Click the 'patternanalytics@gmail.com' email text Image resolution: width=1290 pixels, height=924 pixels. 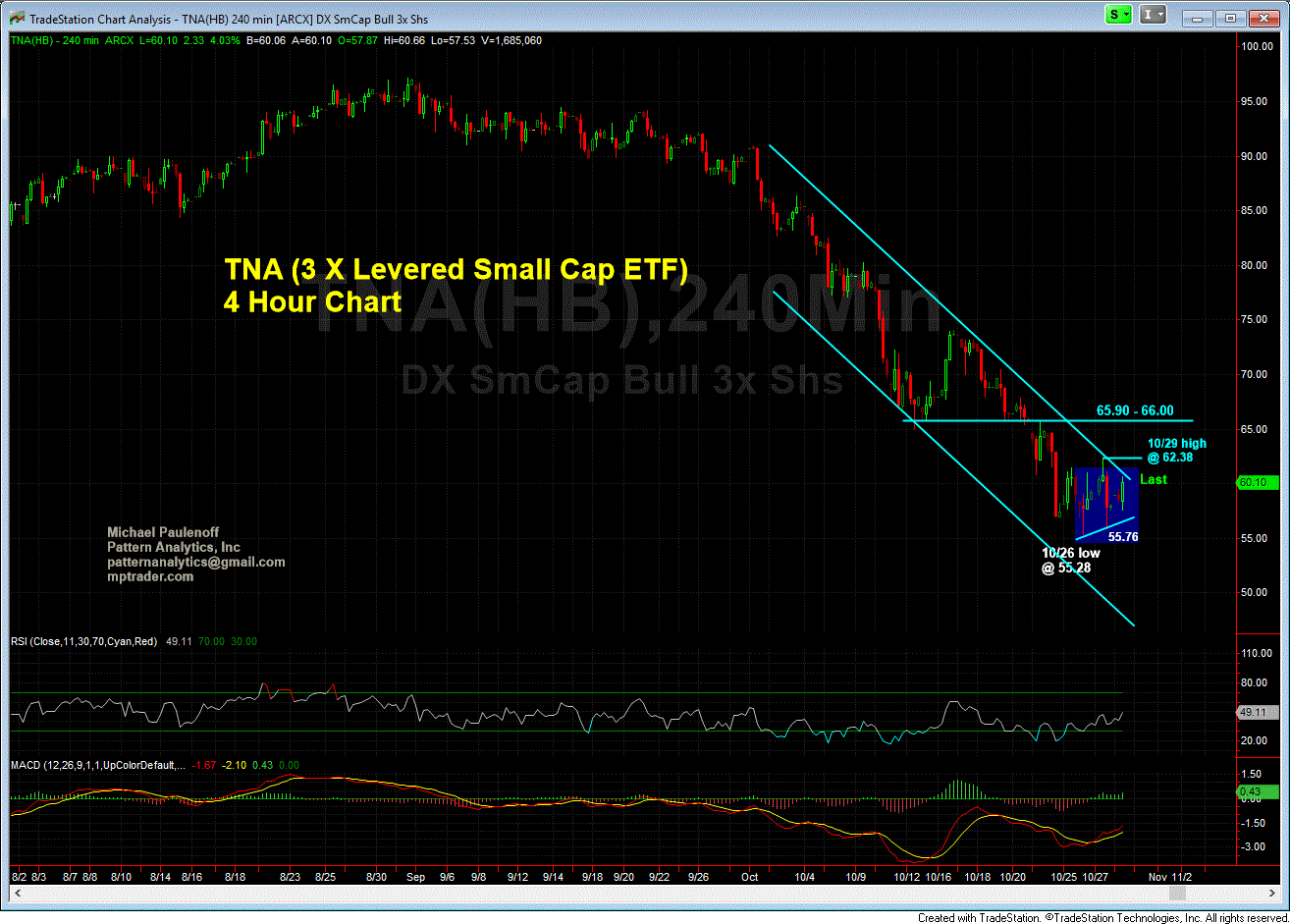(x=196, y=563)
